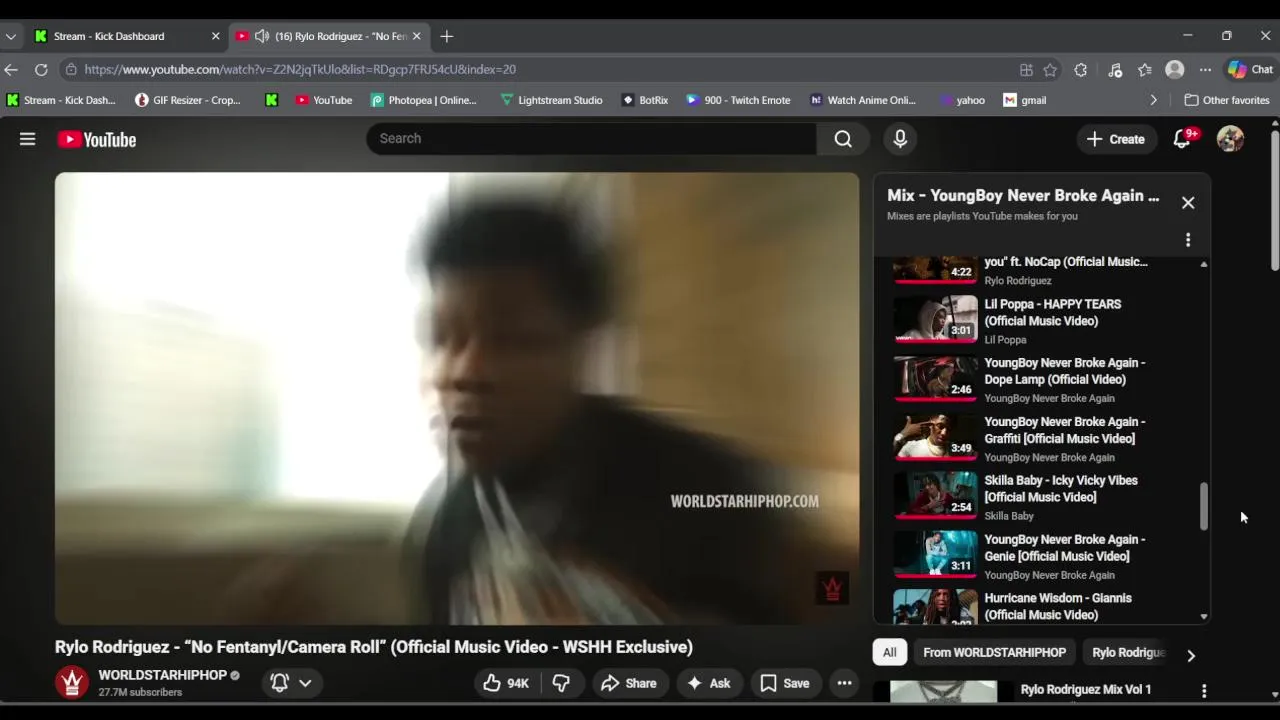Close the Rylo Rodriguez YouTube tab

click(417, 36)
